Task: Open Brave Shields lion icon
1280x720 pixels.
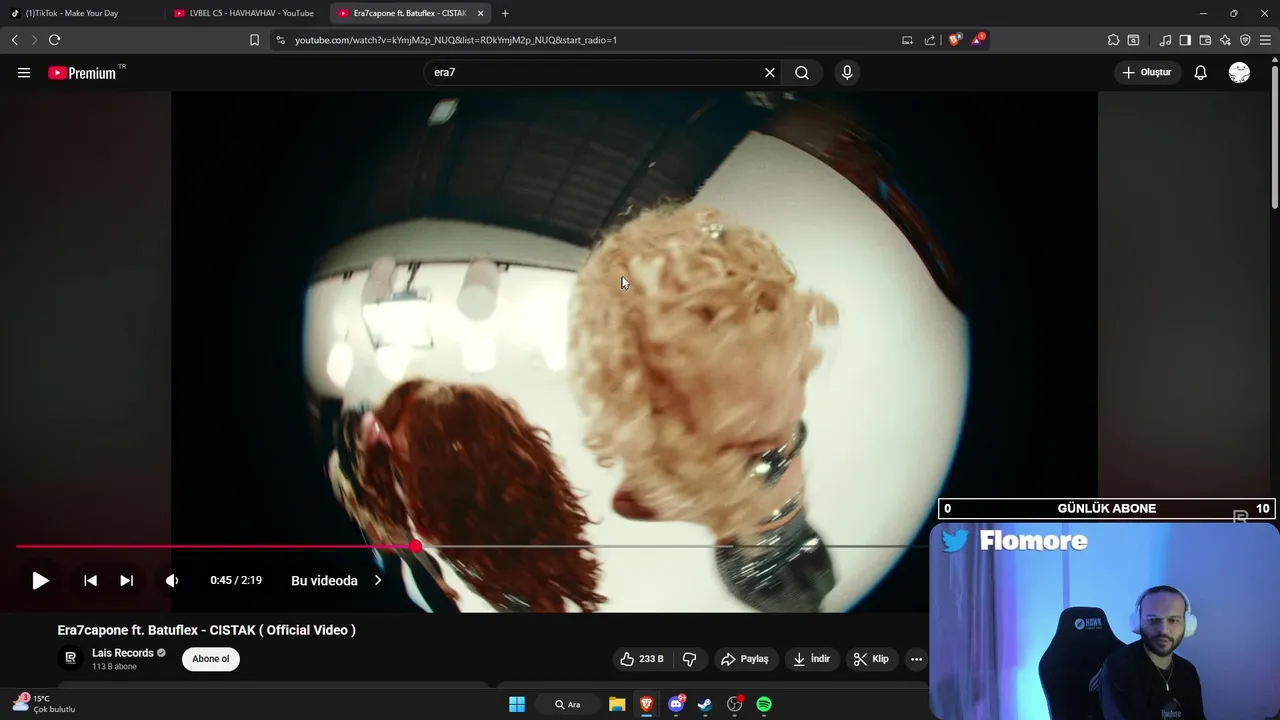Action: [x=954, y=40]
